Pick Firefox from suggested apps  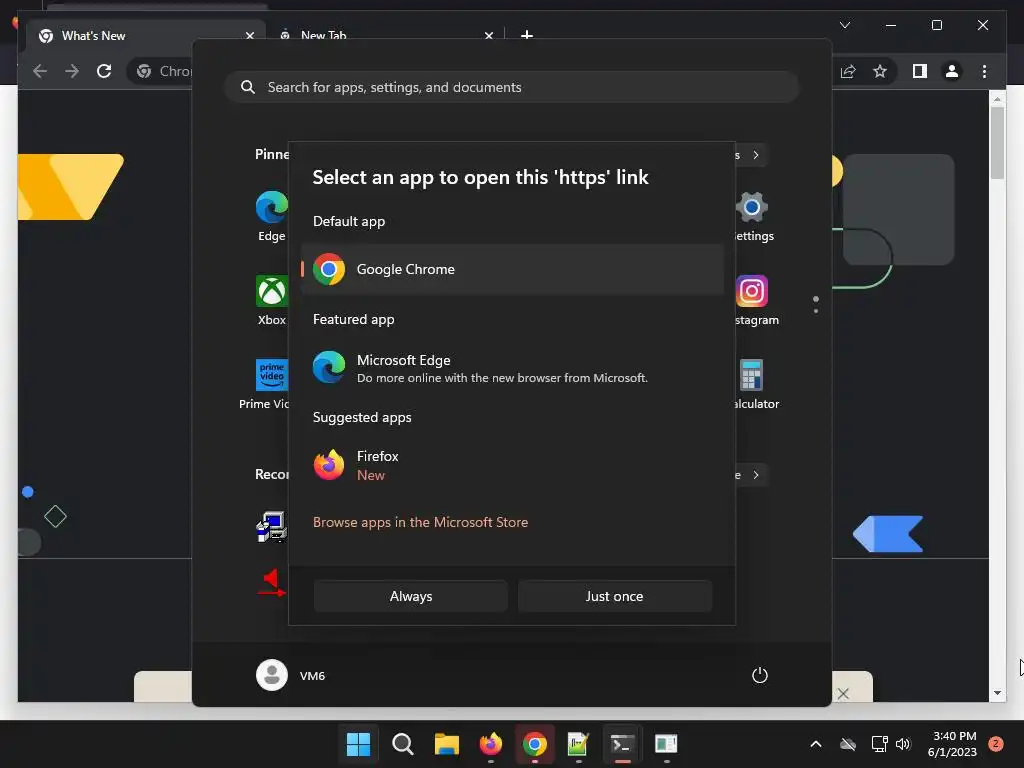point(512,465)
